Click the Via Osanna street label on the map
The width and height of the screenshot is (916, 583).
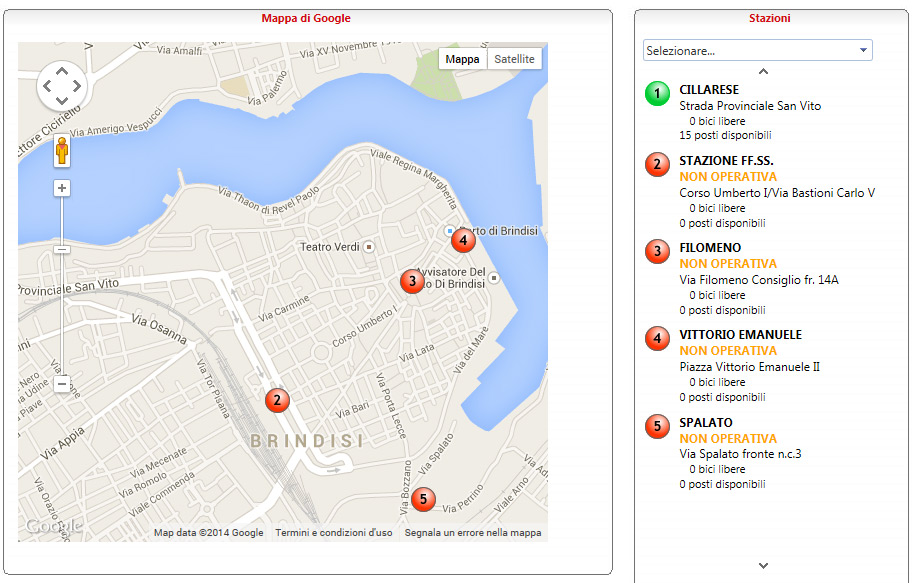point(159,329)
